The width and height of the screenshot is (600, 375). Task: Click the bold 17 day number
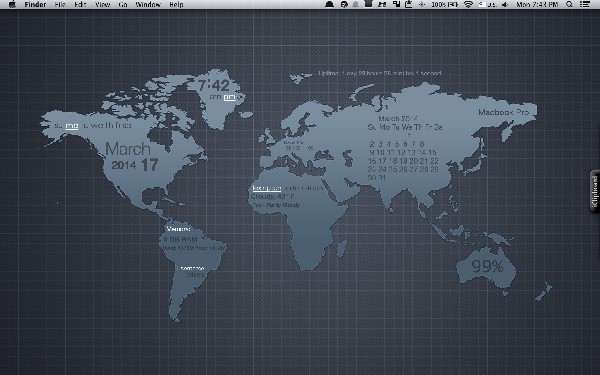point(150,165)
